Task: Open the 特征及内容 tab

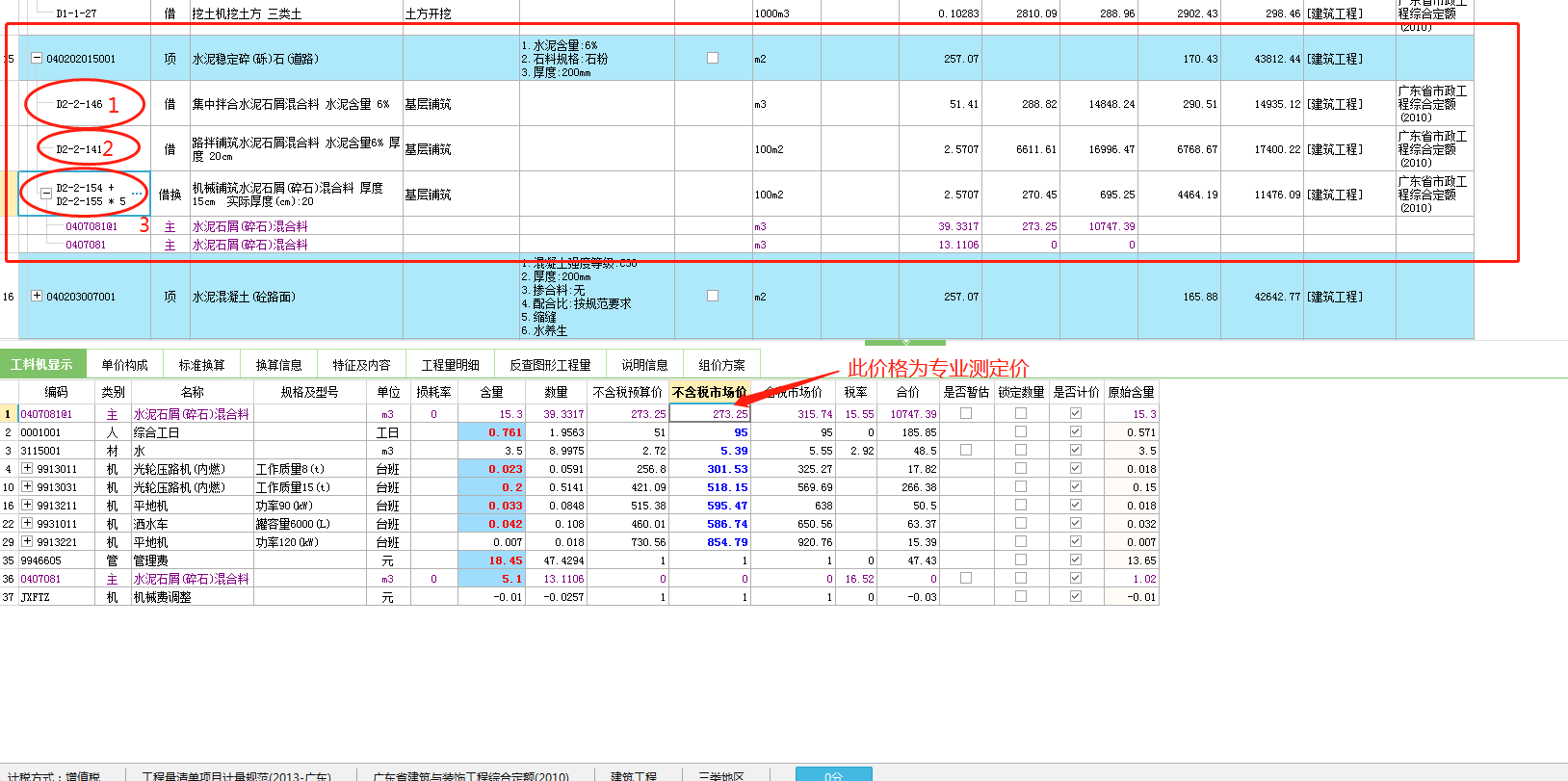Action: 361,364
